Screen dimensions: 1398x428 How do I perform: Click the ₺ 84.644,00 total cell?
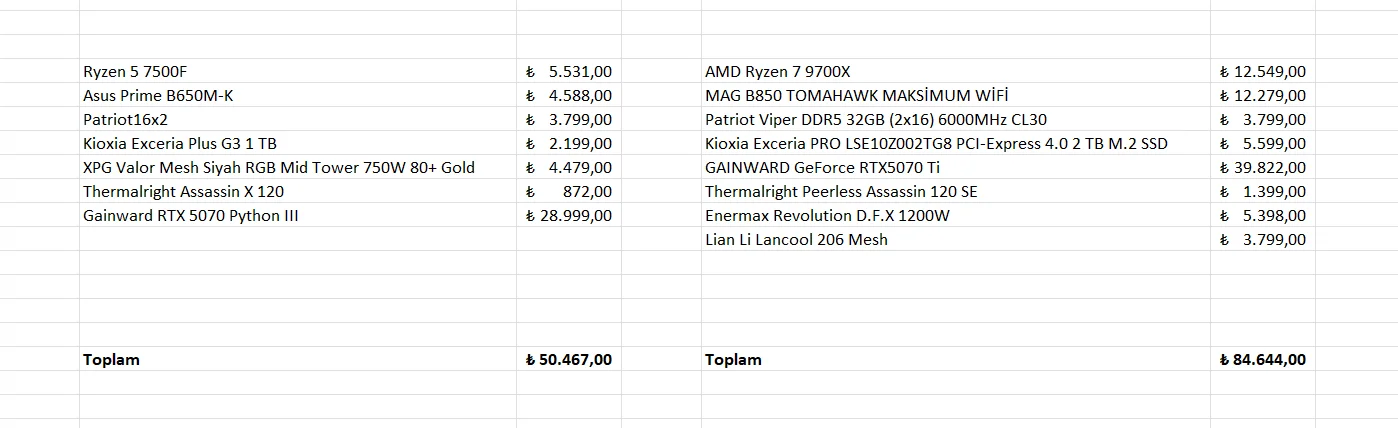click(1263, 359)
